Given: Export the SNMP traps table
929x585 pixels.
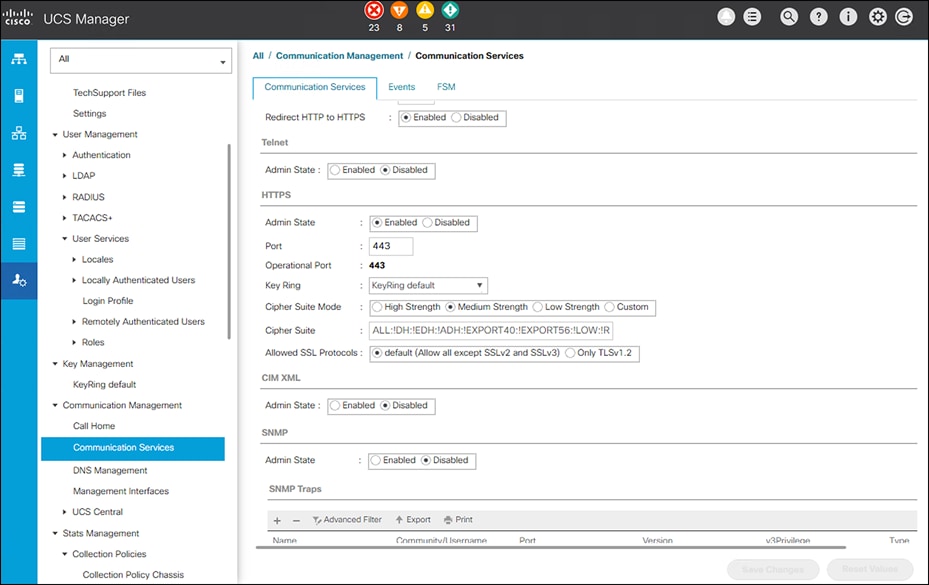Looking at the screenshot, I should (x=413, y=520).
